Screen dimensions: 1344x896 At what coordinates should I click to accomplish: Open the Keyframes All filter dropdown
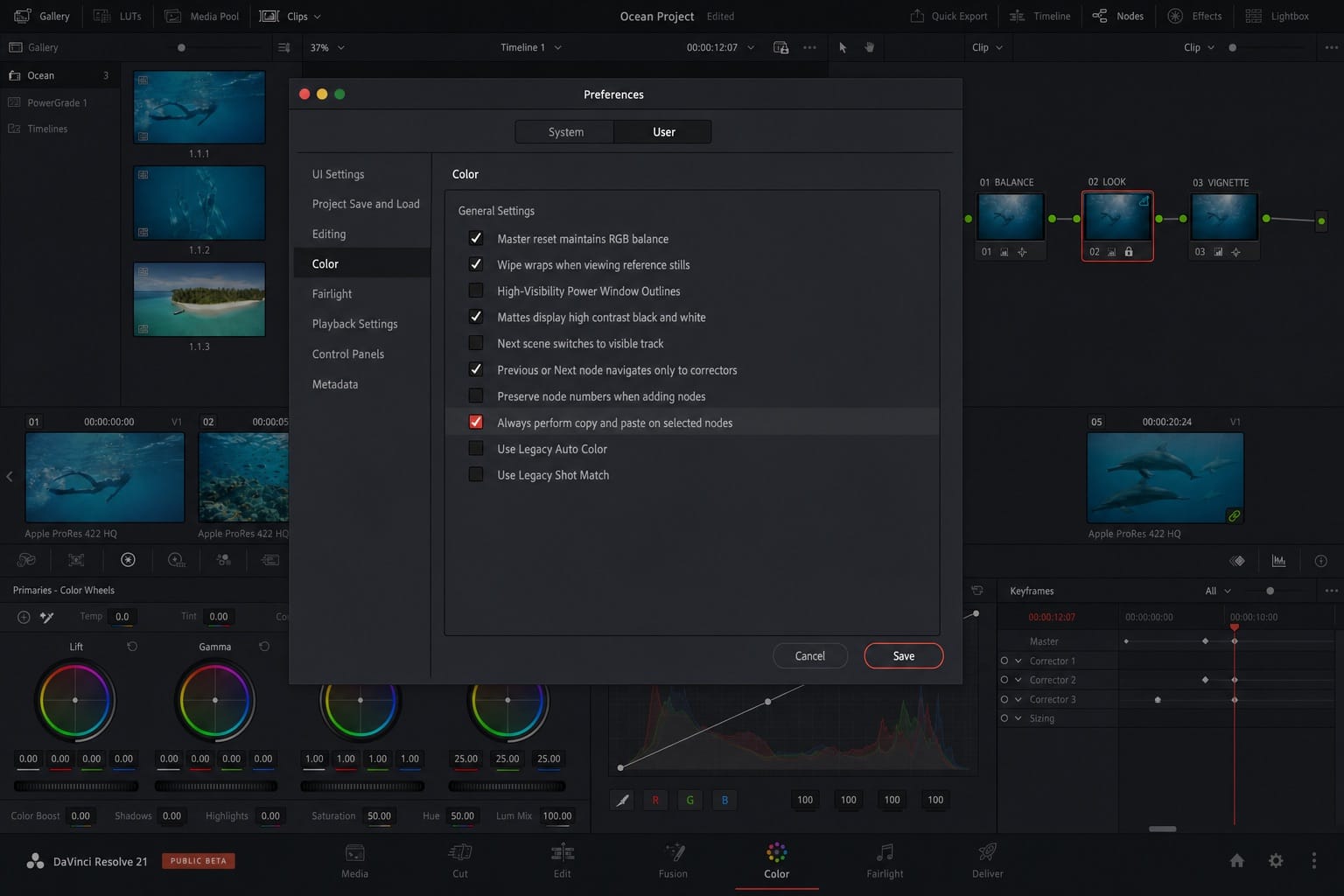[x=1218, y=591]
